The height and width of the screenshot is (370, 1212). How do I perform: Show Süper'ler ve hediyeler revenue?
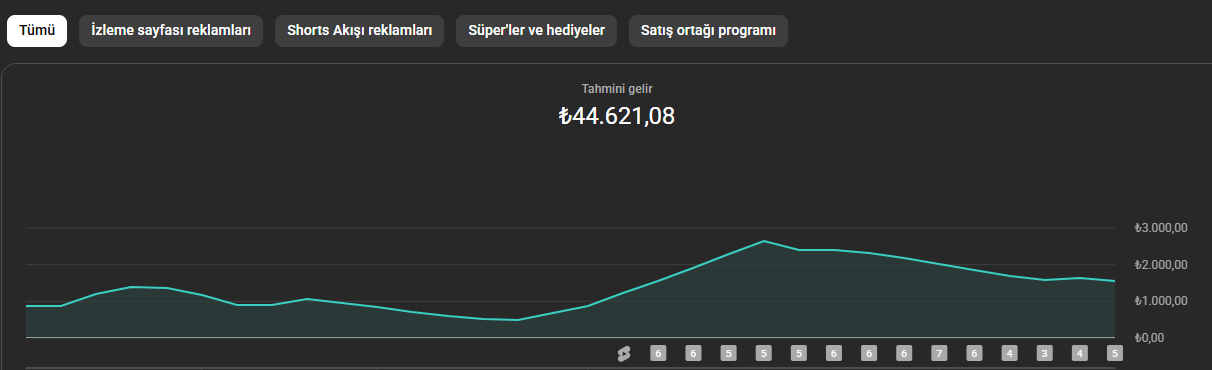coord(537,31)
